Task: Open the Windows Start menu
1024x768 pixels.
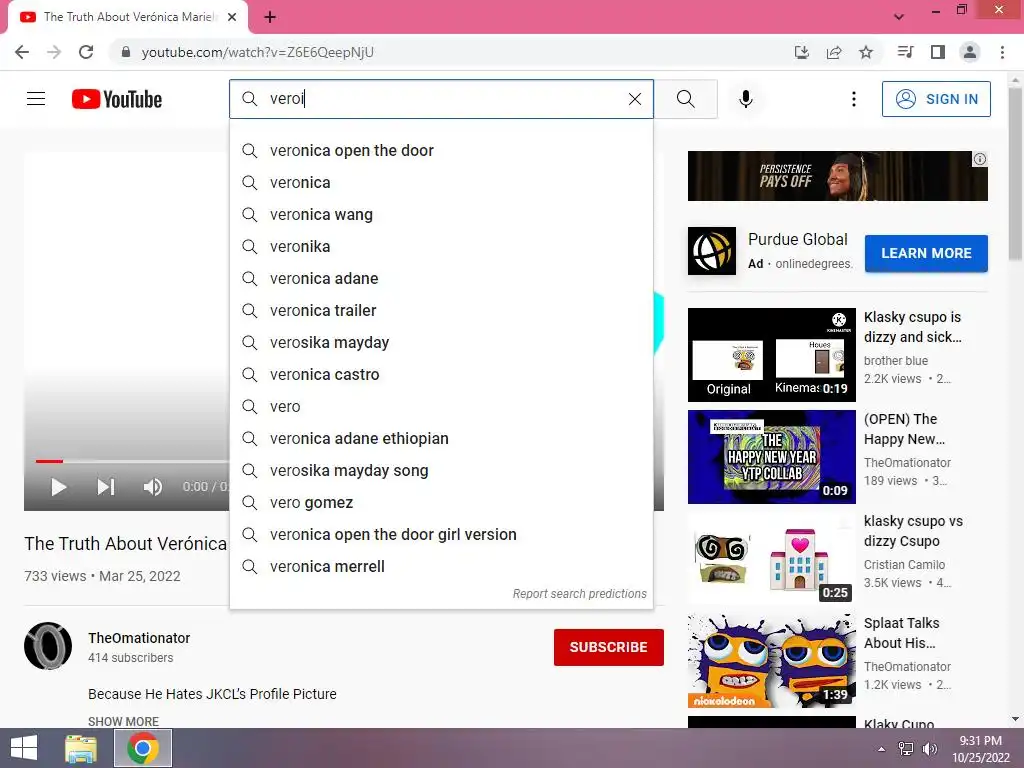Action: point(24,748)
